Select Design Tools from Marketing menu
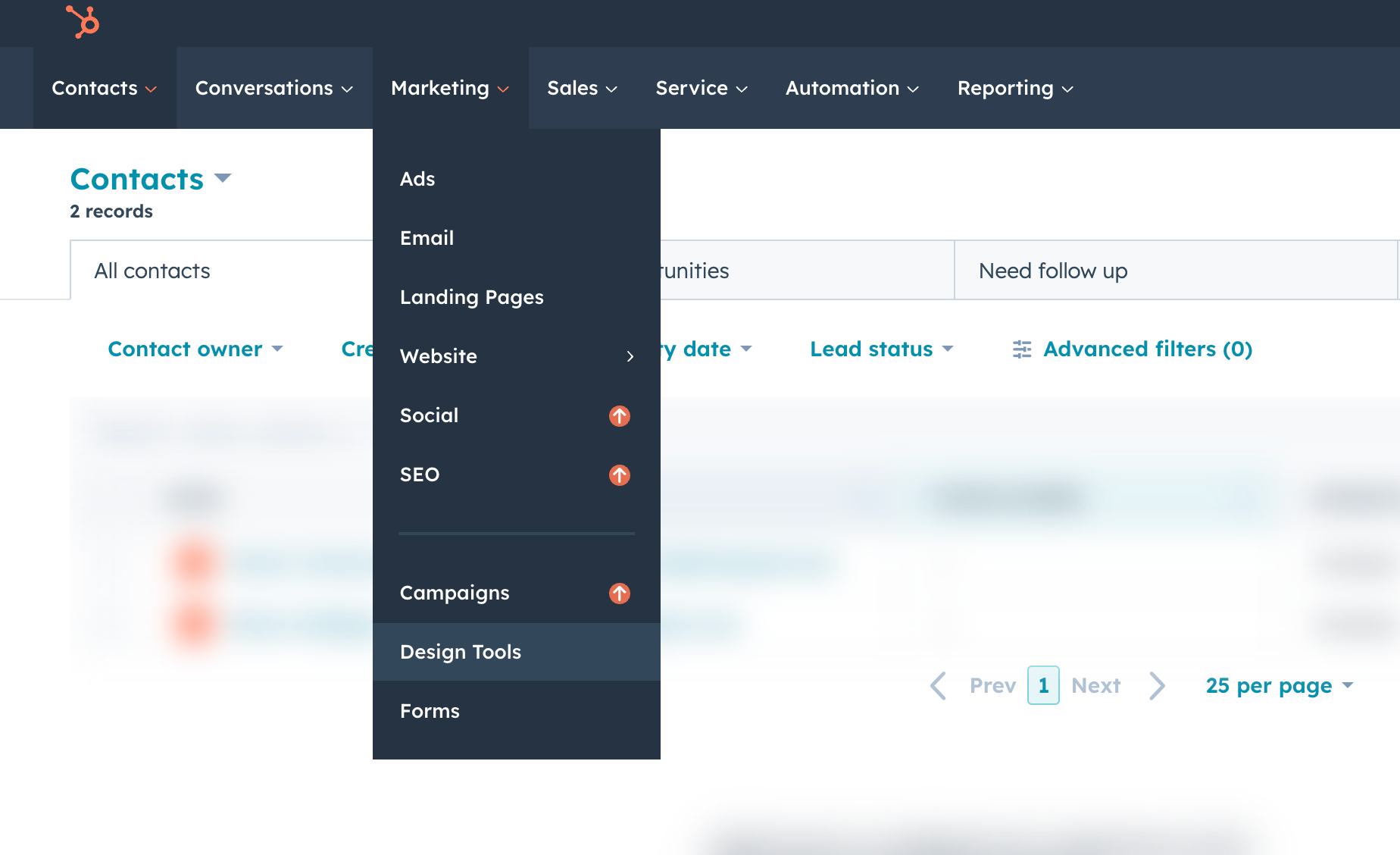 pos(461,652)
